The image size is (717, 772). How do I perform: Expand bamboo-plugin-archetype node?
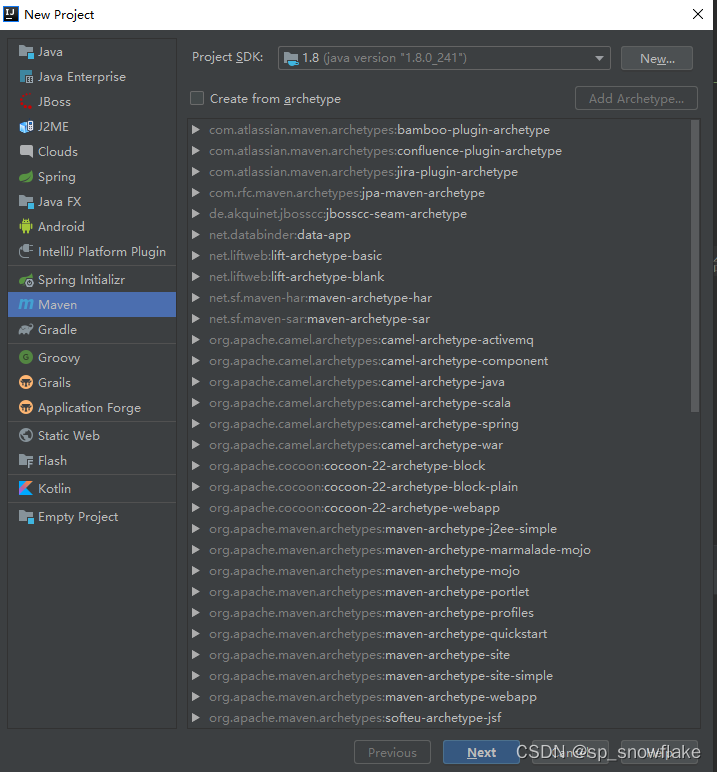coord(196,129)
